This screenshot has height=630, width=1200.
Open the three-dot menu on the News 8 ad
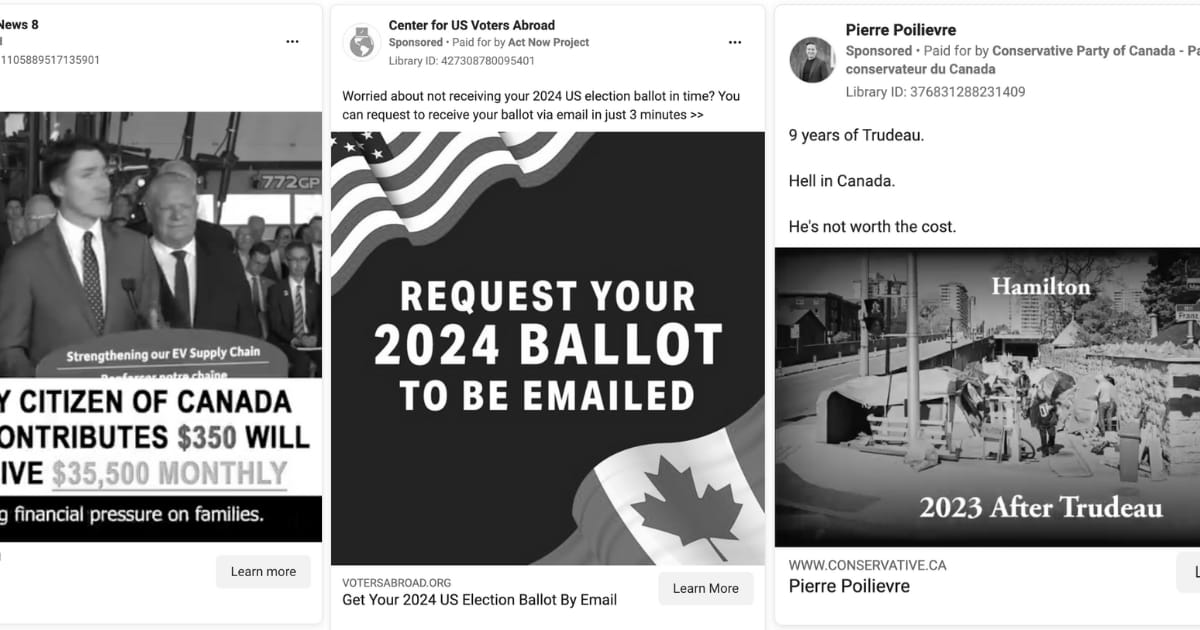[x=292, y=42]
